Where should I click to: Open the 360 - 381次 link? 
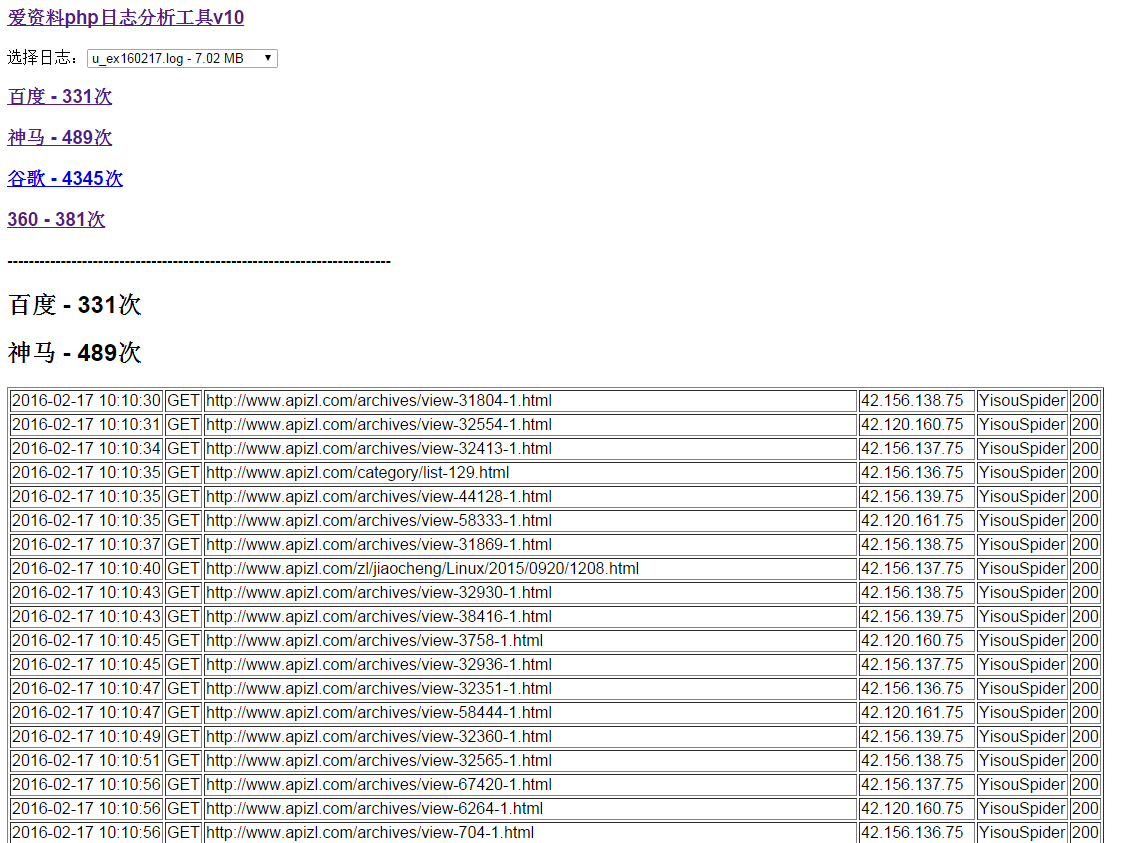pyautogui.click(x=56, y=220)
